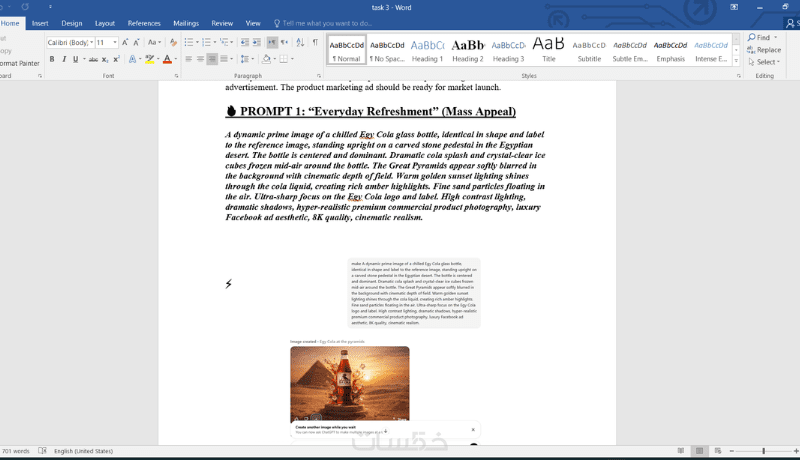Open line spacing options

[245, 59]
